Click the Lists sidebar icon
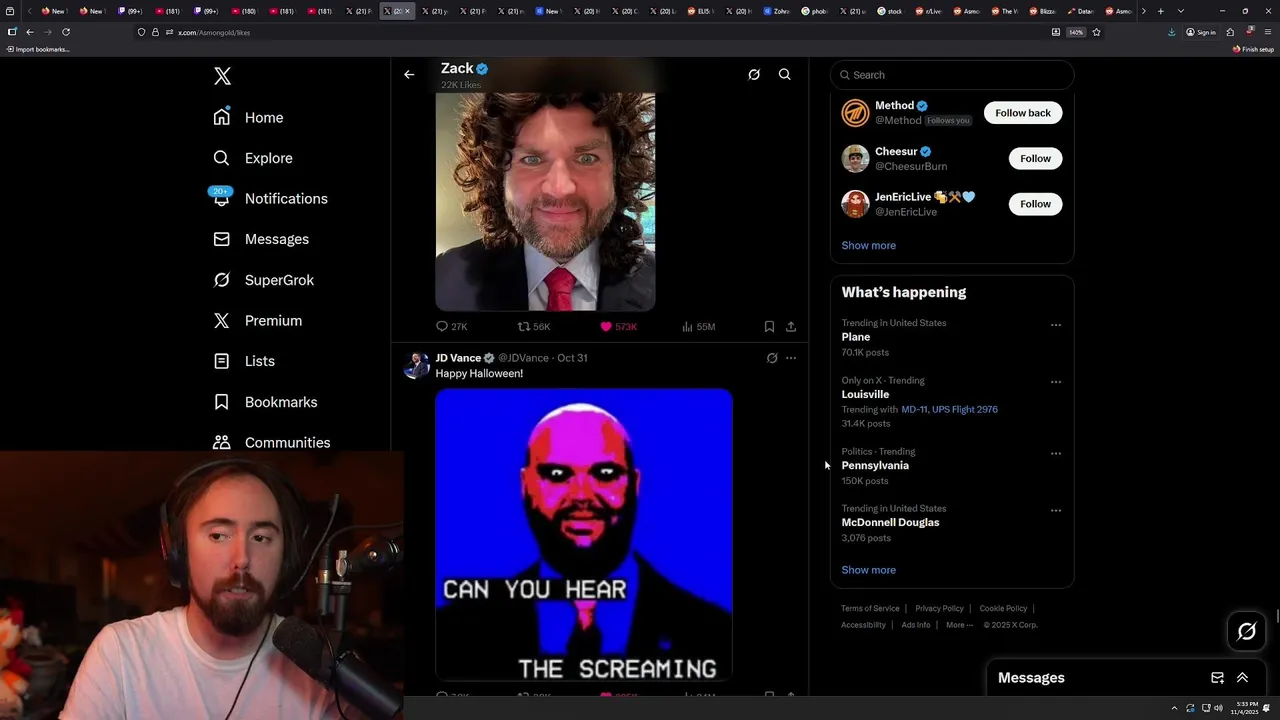Image resolution: width=1280 pixels, height=720 pixels. pos(222,361)
